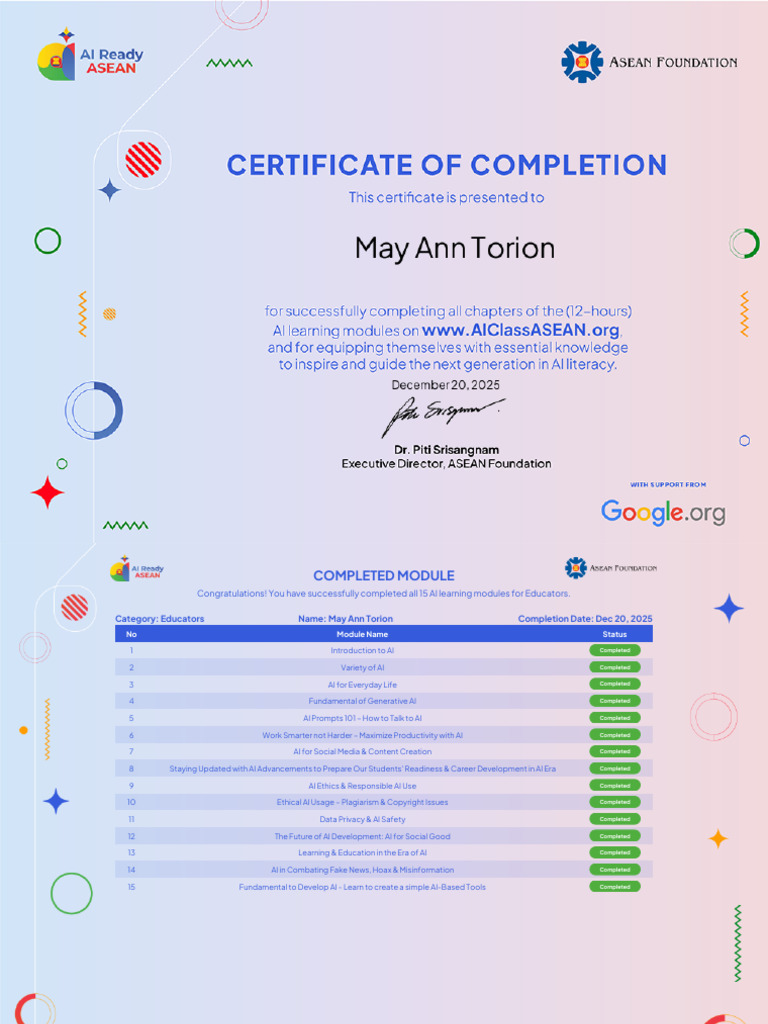Click Completed badge for Data Privacy & AI Safety
Screen dimensions: 768x1024
click(615, 819)
